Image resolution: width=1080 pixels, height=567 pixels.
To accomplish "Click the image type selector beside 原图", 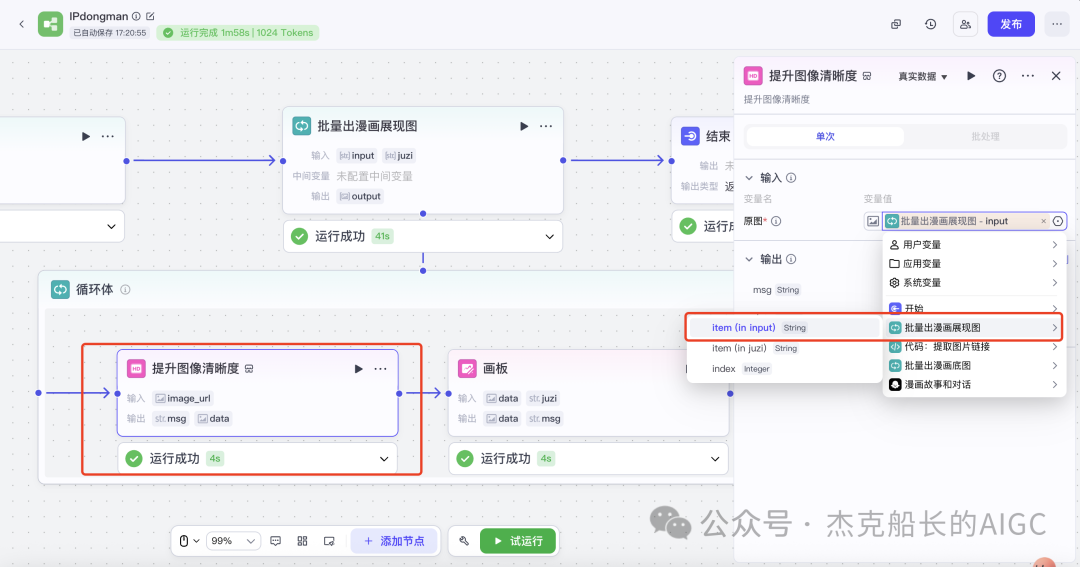I will [873, 221].
